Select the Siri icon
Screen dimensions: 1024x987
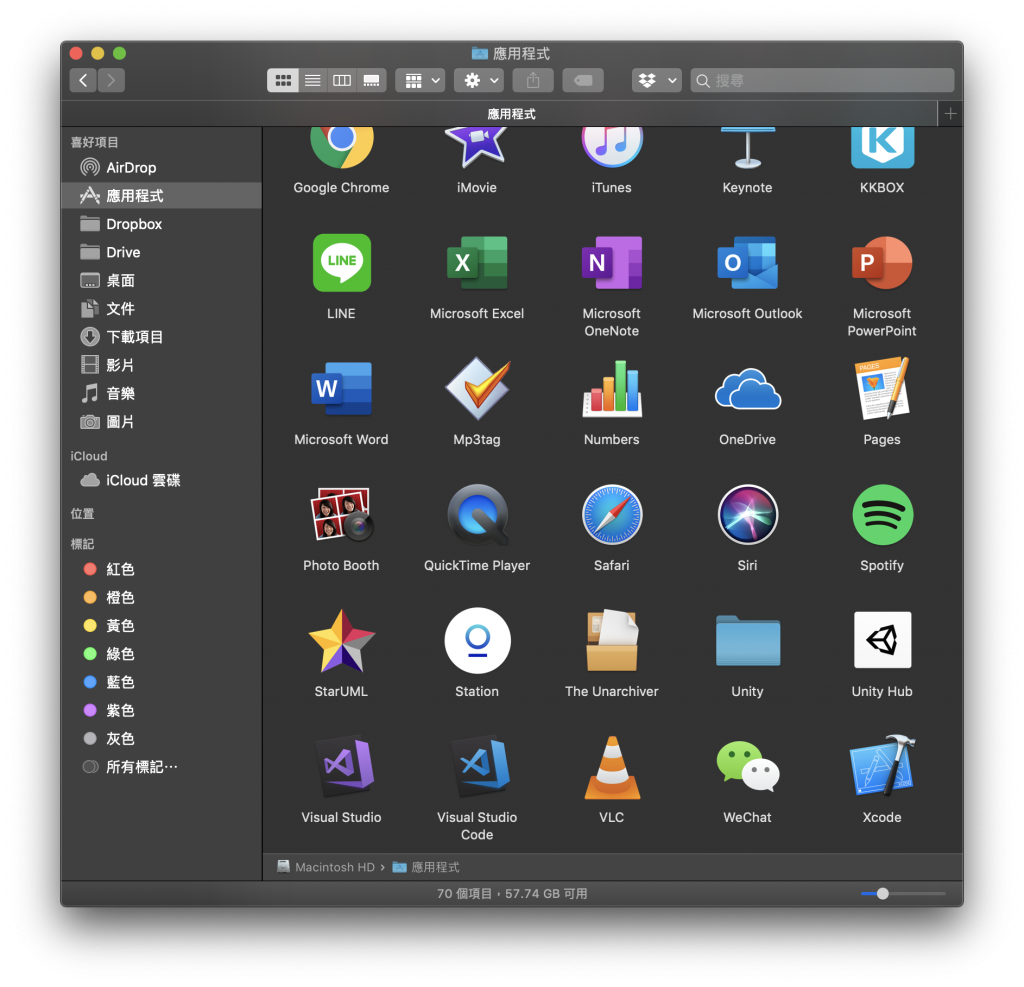tap(747, 515)
